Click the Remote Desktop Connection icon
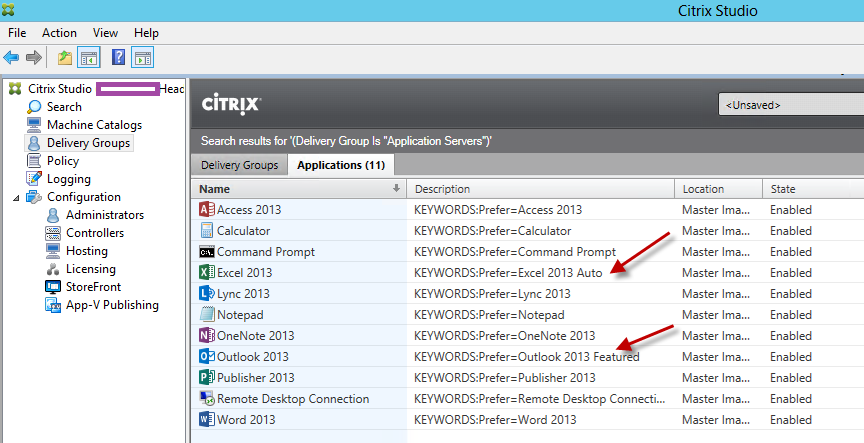864x443 pixels. click(207, 398)
